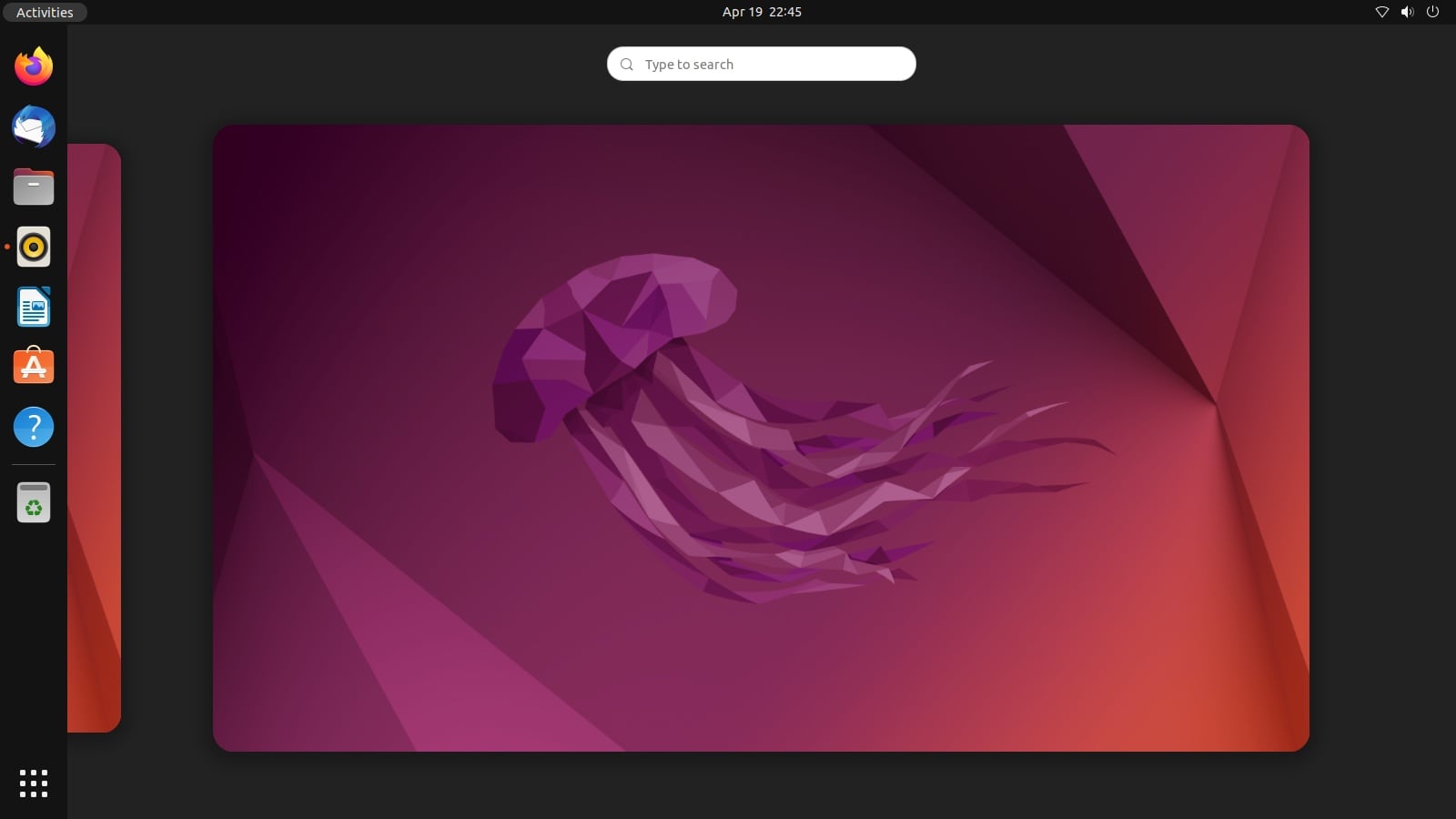This screenshot has height=819, width=1456.
Task: Open the GNOME Help application
Action: point(33,427)
